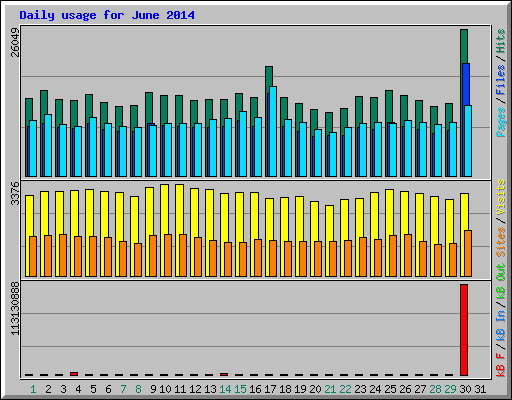Click green weekend day label '15'

(x=240, y=389)
